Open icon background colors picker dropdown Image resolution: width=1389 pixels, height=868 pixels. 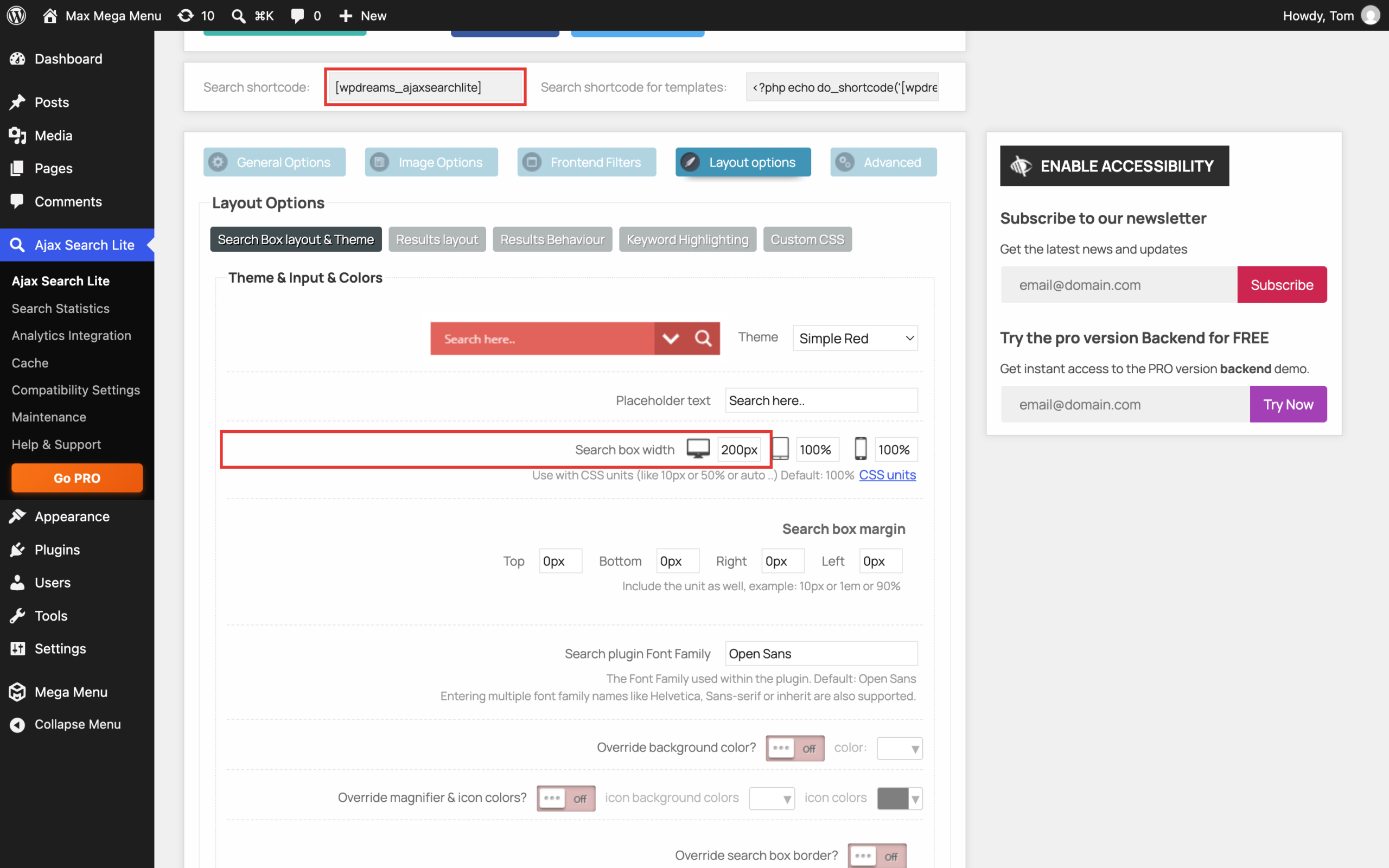click(772, 798)
